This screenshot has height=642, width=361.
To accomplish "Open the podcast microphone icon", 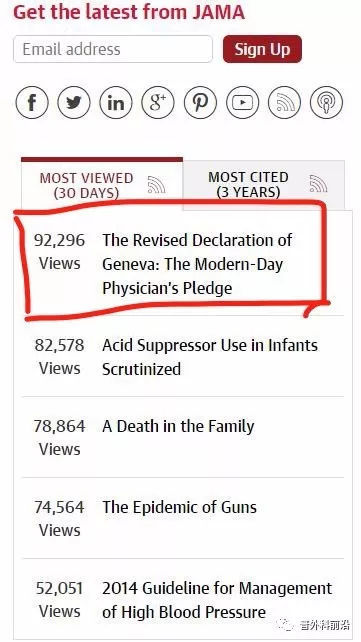I will 326,102.
